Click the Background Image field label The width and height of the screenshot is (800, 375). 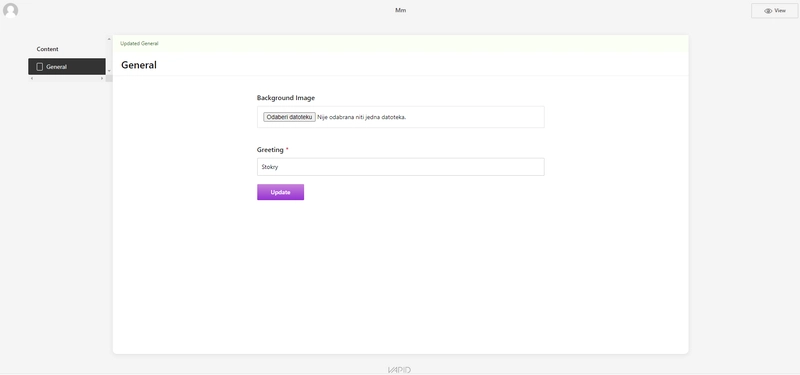[x=286, y=97]
